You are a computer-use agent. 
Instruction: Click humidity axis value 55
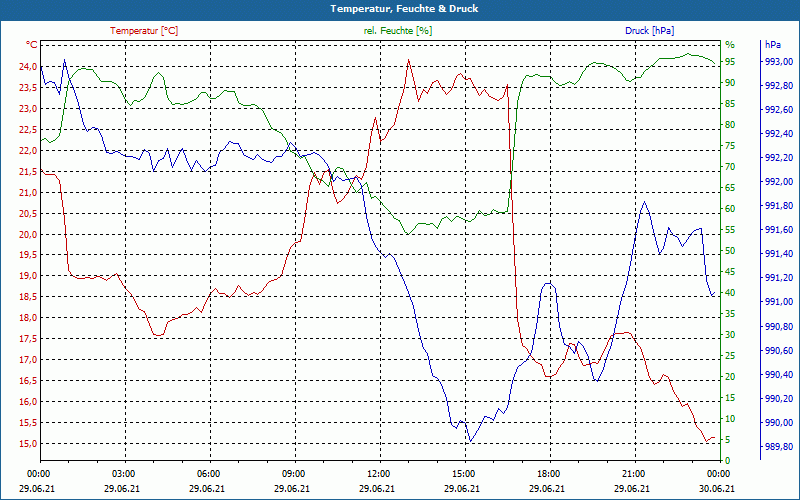730,230
